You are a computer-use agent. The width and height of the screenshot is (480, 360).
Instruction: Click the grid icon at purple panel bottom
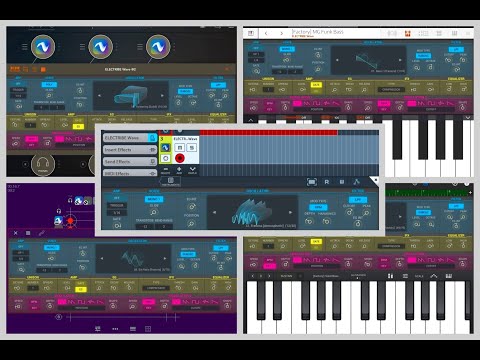148,329
